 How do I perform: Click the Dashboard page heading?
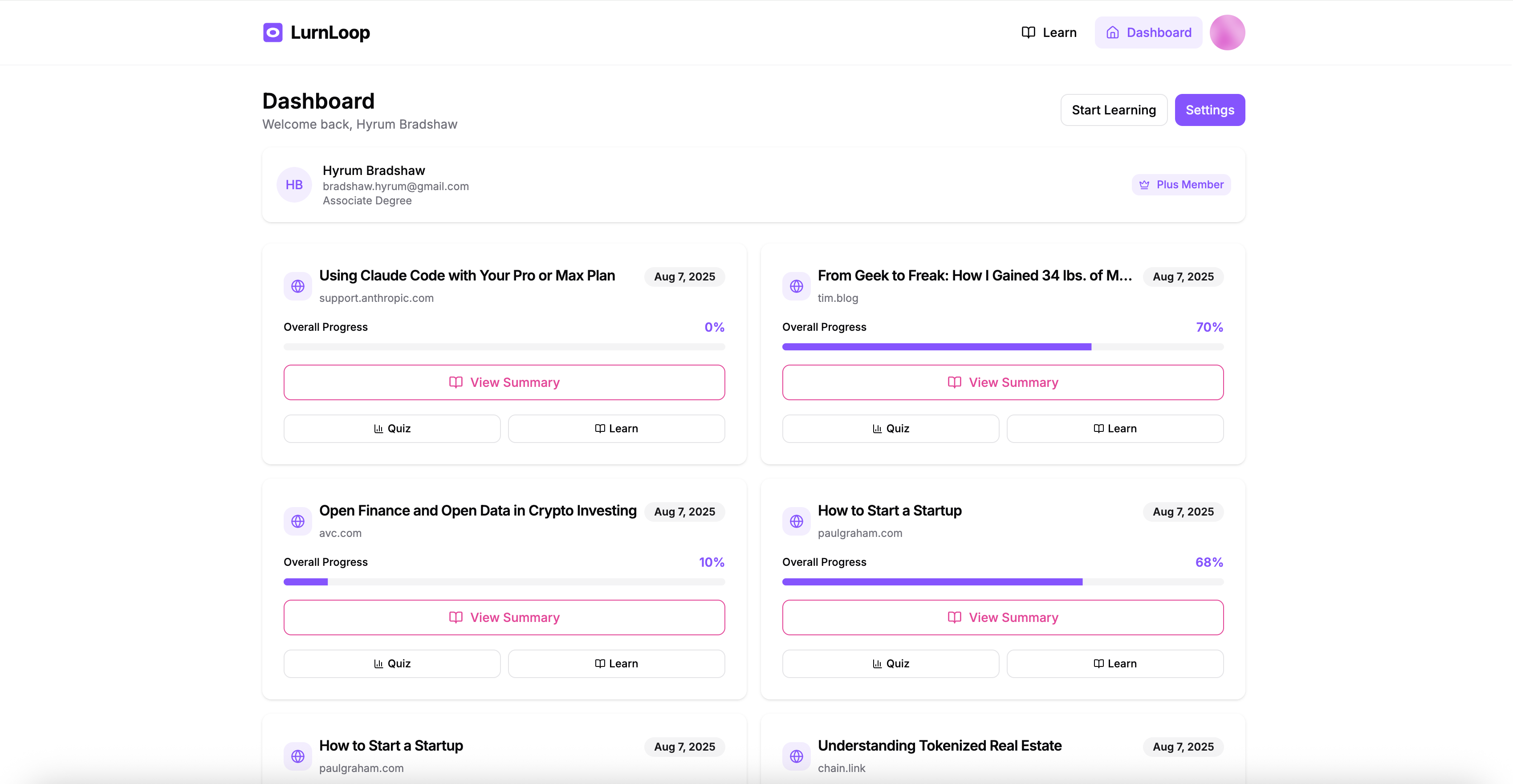click(x=318, y=101)
